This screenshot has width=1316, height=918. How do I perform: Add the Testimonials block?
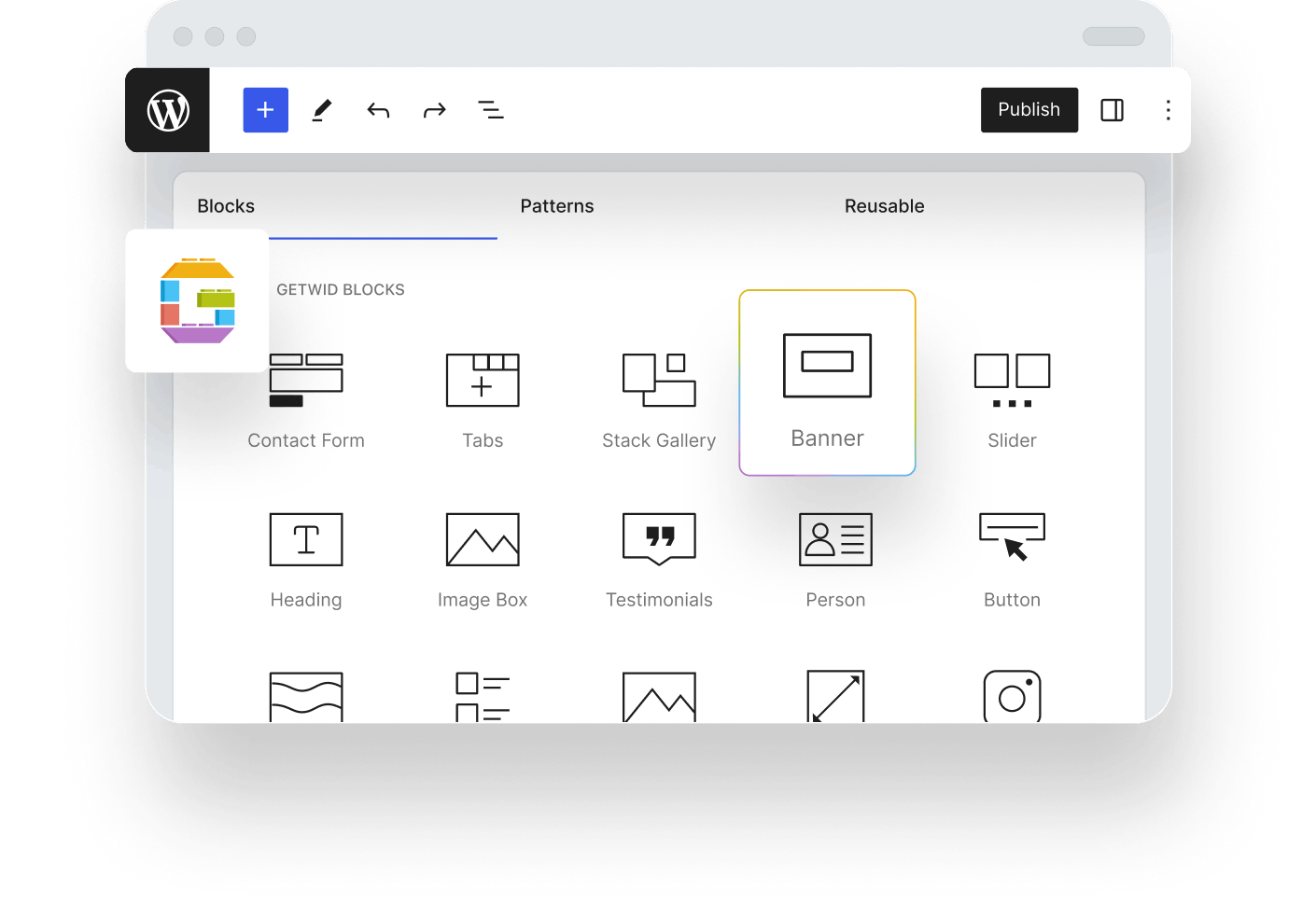click(659, 559)
